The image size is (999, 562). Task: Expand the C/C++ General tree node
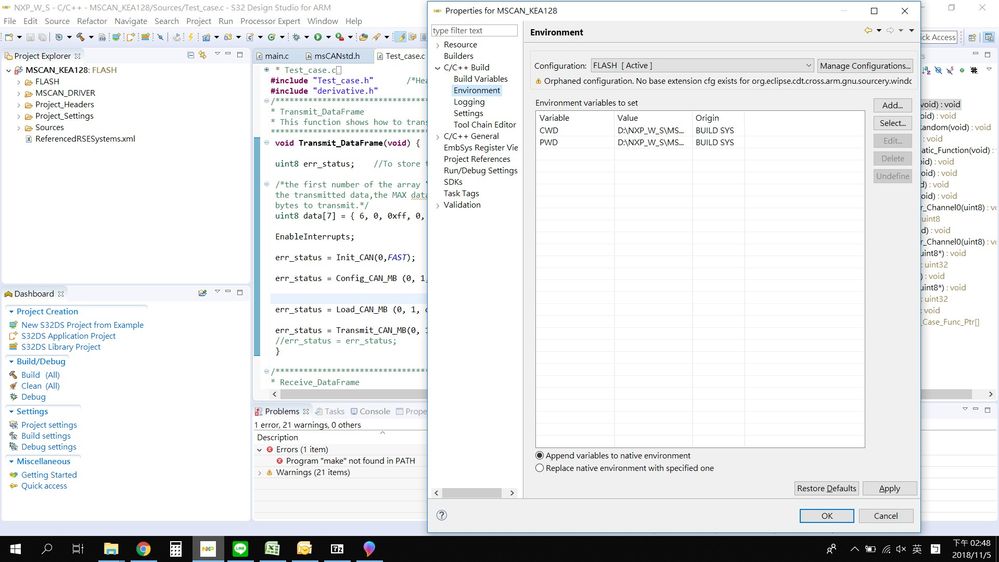tap(438, 136)
